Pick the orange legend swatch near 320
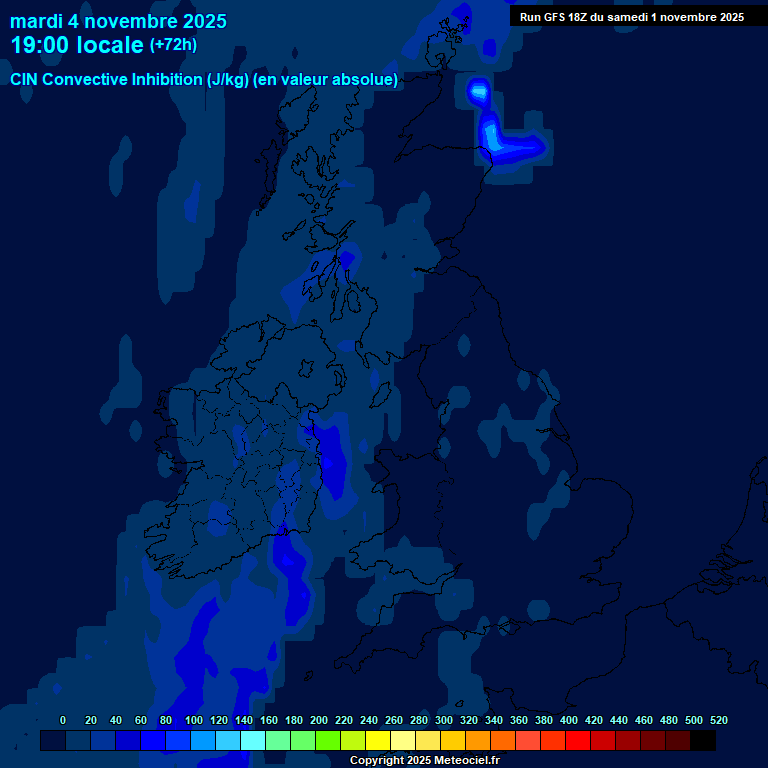The width and height of the screenshot is (768, 768). (478, 741)
